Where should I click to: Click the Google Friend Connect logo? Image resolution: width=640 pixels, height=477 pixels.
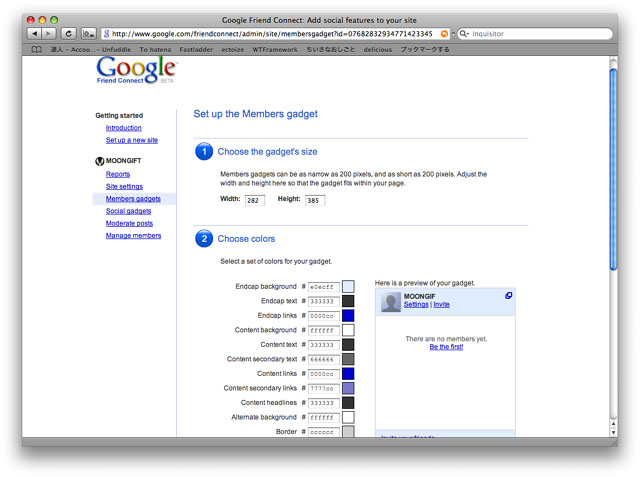point(136,70)
